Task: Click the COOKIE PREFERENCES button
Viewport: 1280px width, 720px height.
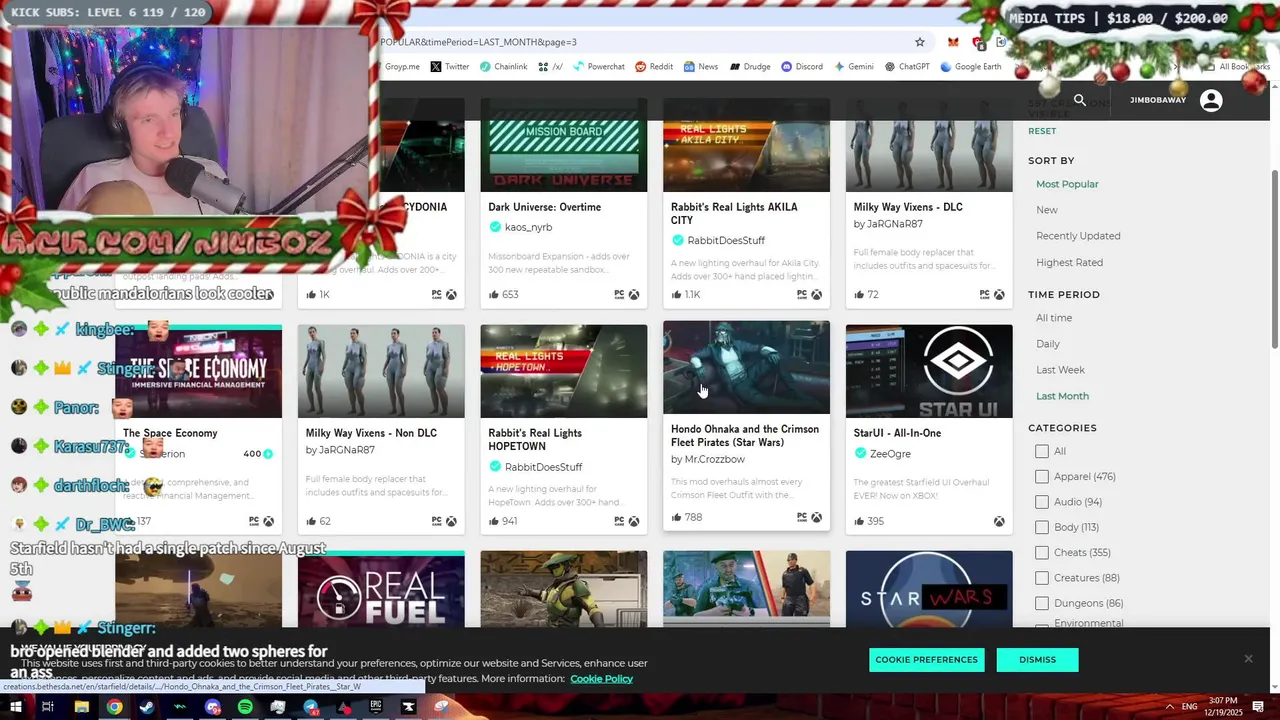Action: (x=927, y=660)
